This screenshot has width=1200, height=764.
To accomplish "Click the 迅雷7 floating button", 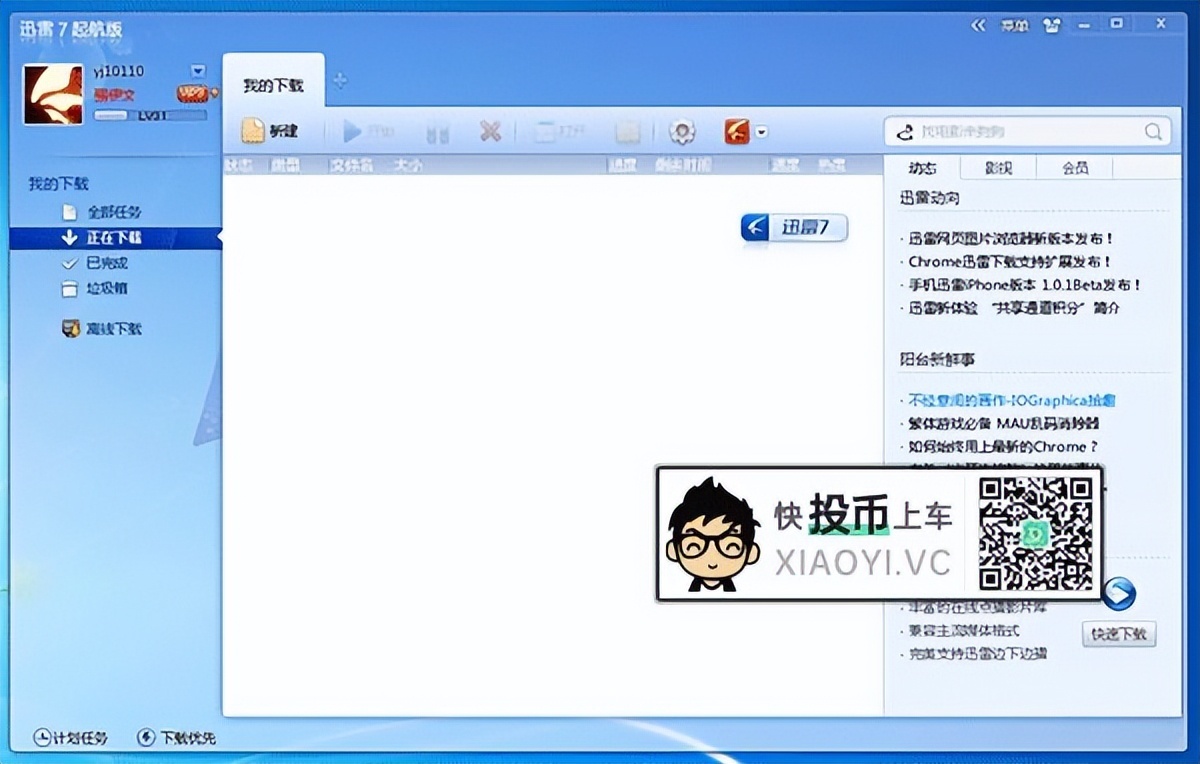I will 794,227.
